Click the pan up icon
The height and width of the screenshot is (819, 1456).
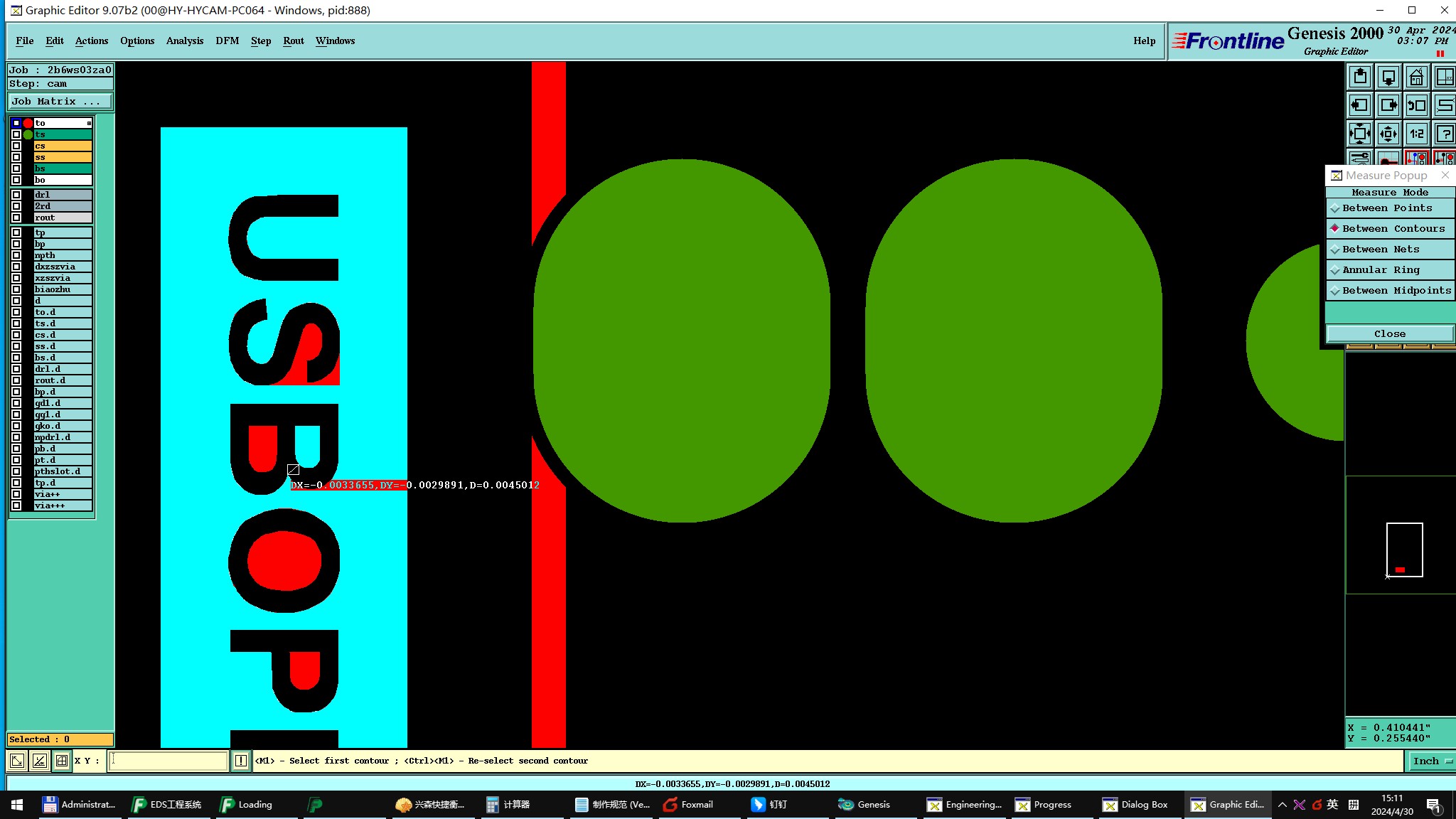click(1359, 77)
